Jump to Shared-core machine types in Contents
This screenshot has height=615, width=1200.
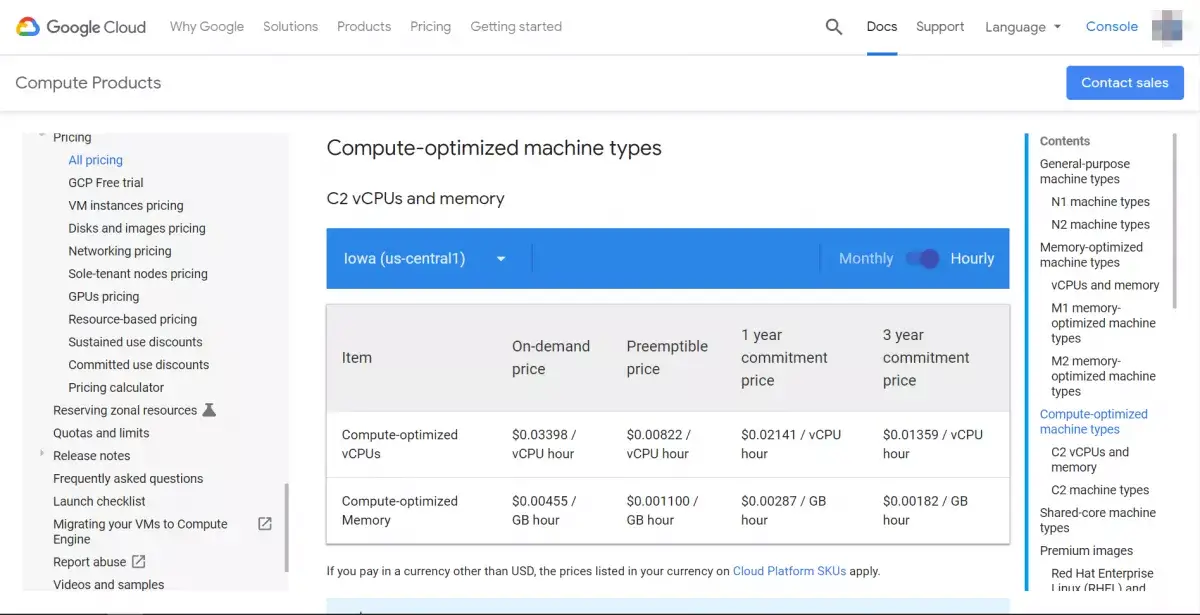[x=1098, y=520]
